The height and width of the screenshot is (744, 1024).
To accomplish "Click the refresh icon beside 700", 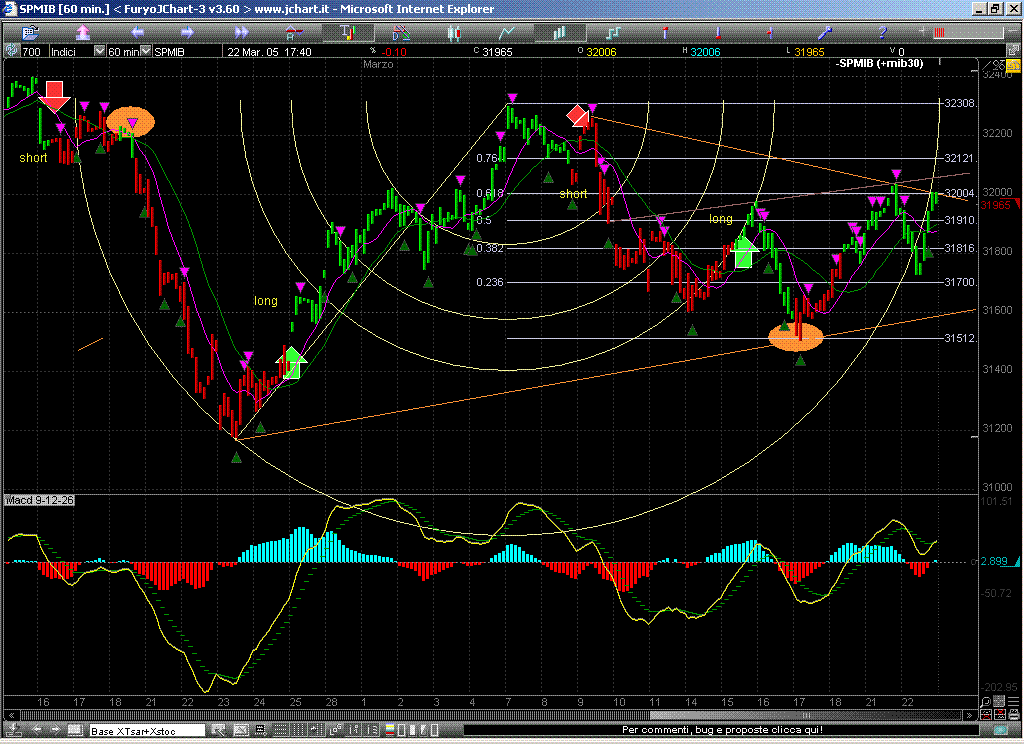I will (x=11, y=51).
